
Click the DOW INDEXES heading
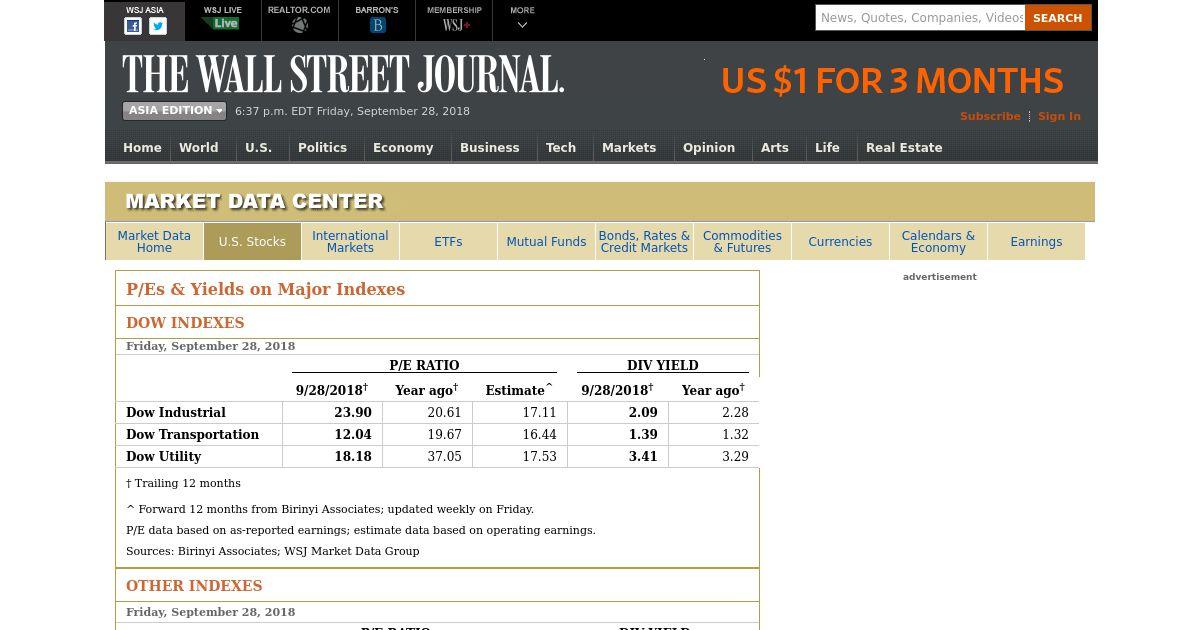(x=185, y=323)
